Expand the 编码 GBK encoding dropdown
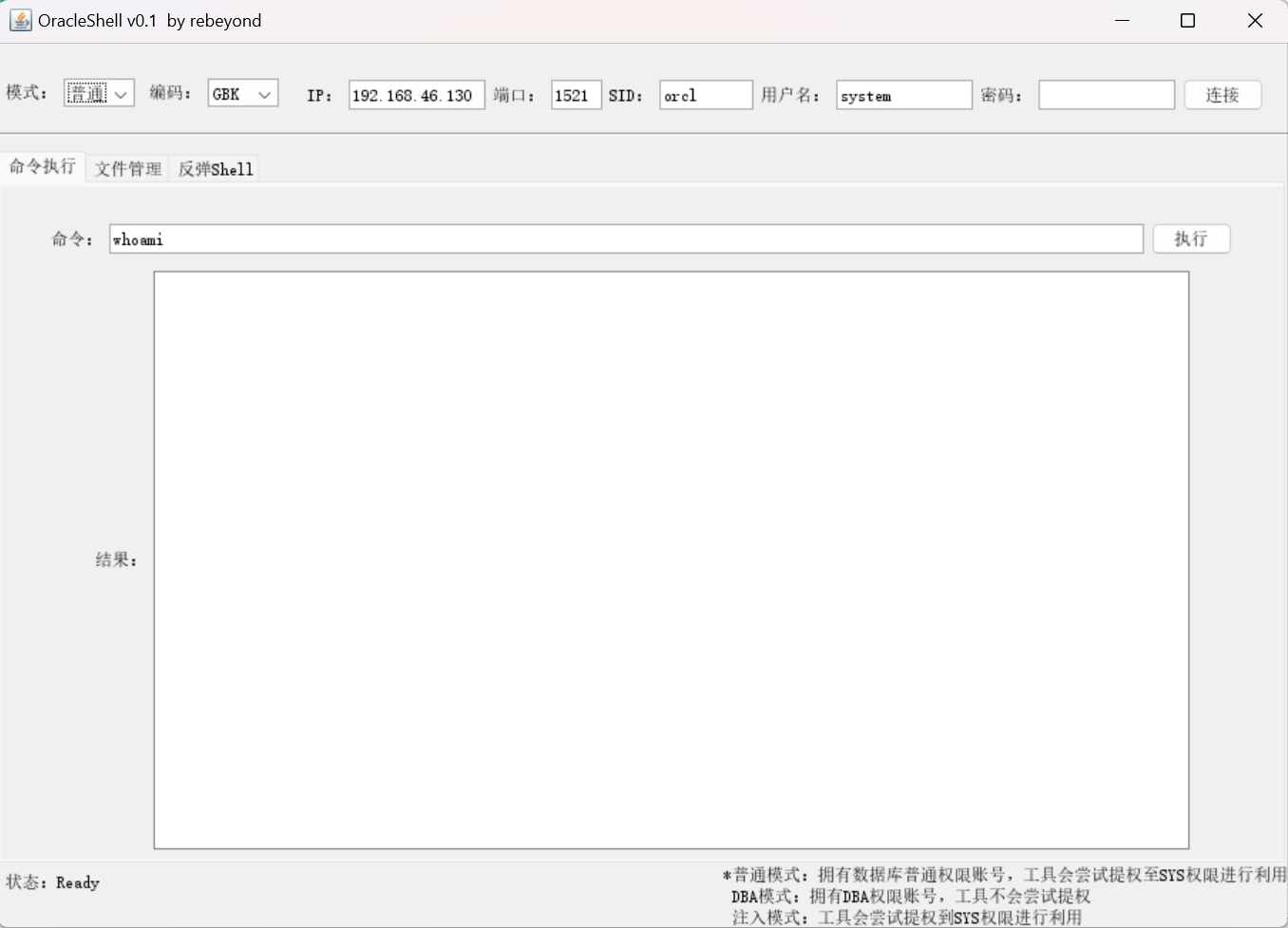Viewport: 1288px width, 928px height. [x=242, y=93]
